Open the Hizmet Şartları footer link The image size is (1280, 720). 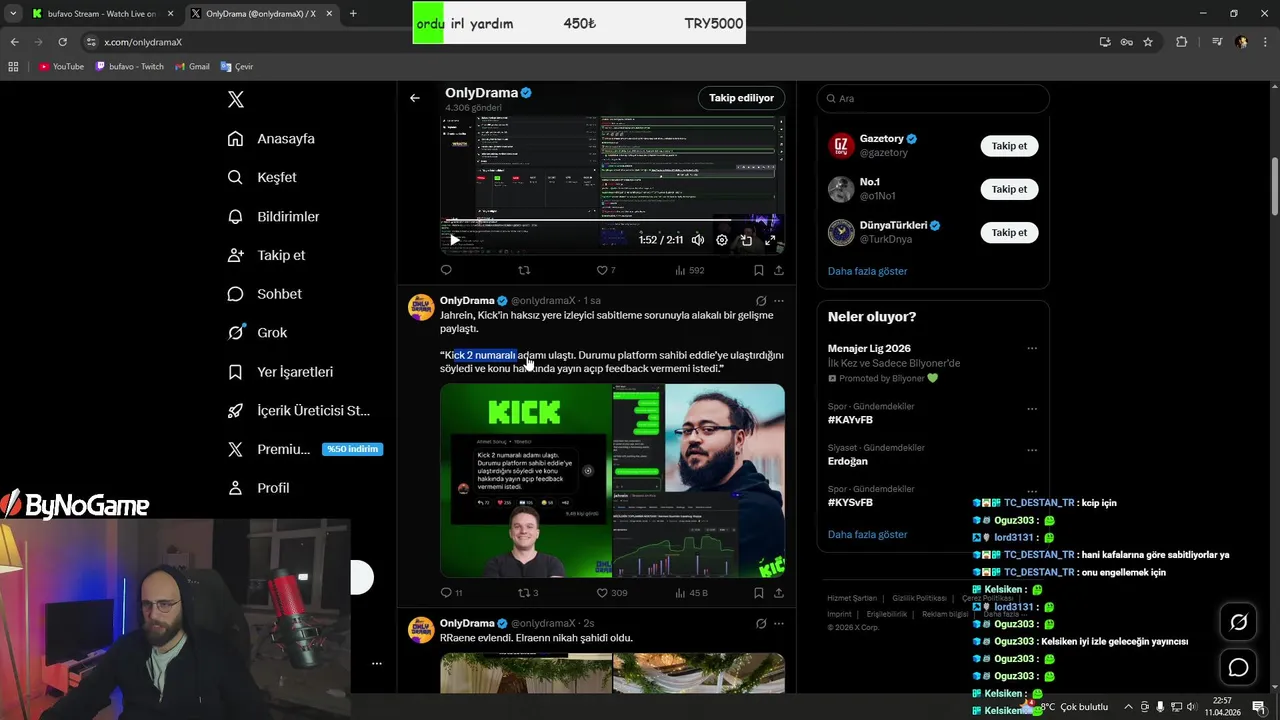pos(852,598)
